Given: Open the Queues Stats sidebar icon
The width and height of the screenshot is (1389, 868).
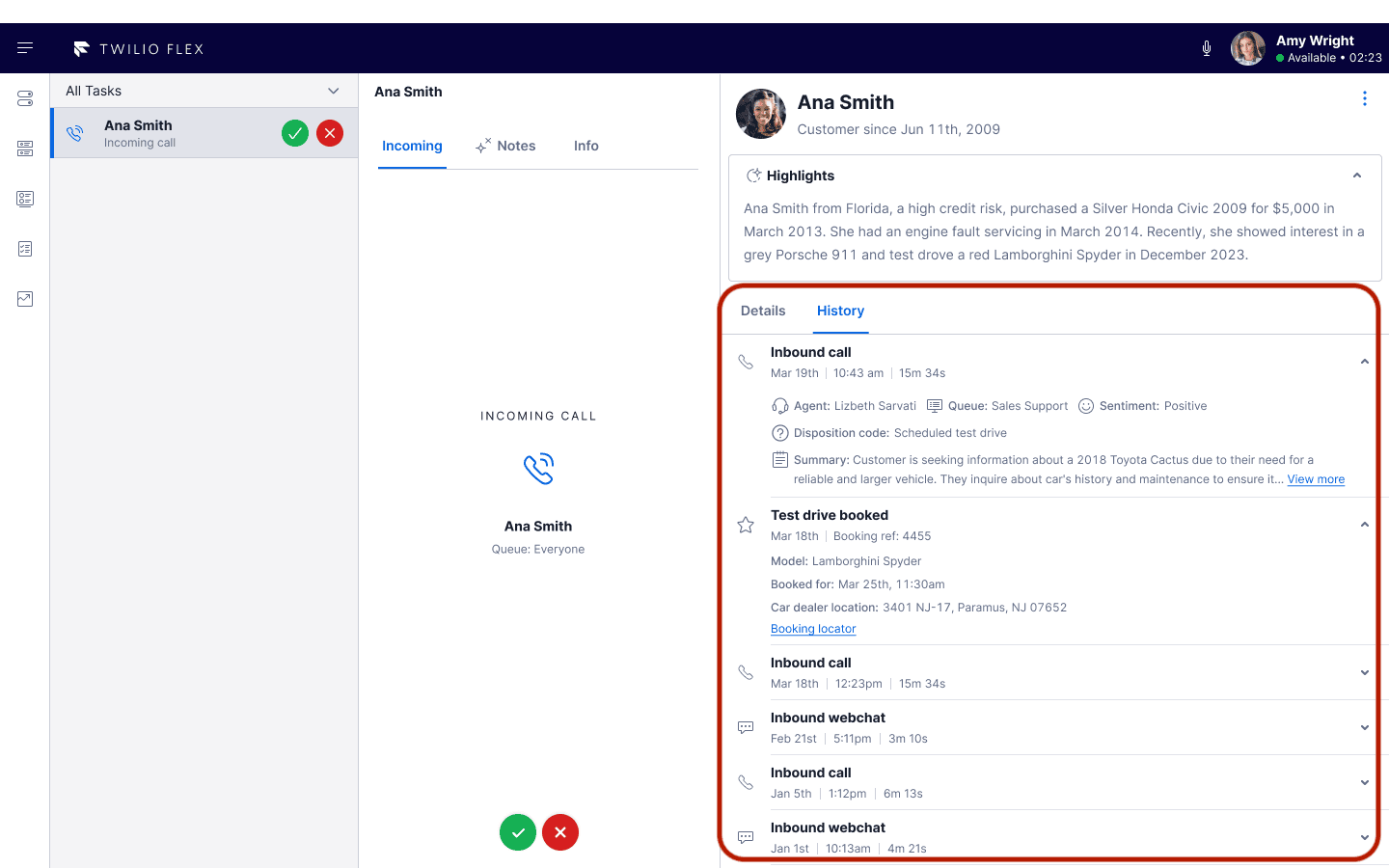Looking at the screenshot, I should 24,199.
